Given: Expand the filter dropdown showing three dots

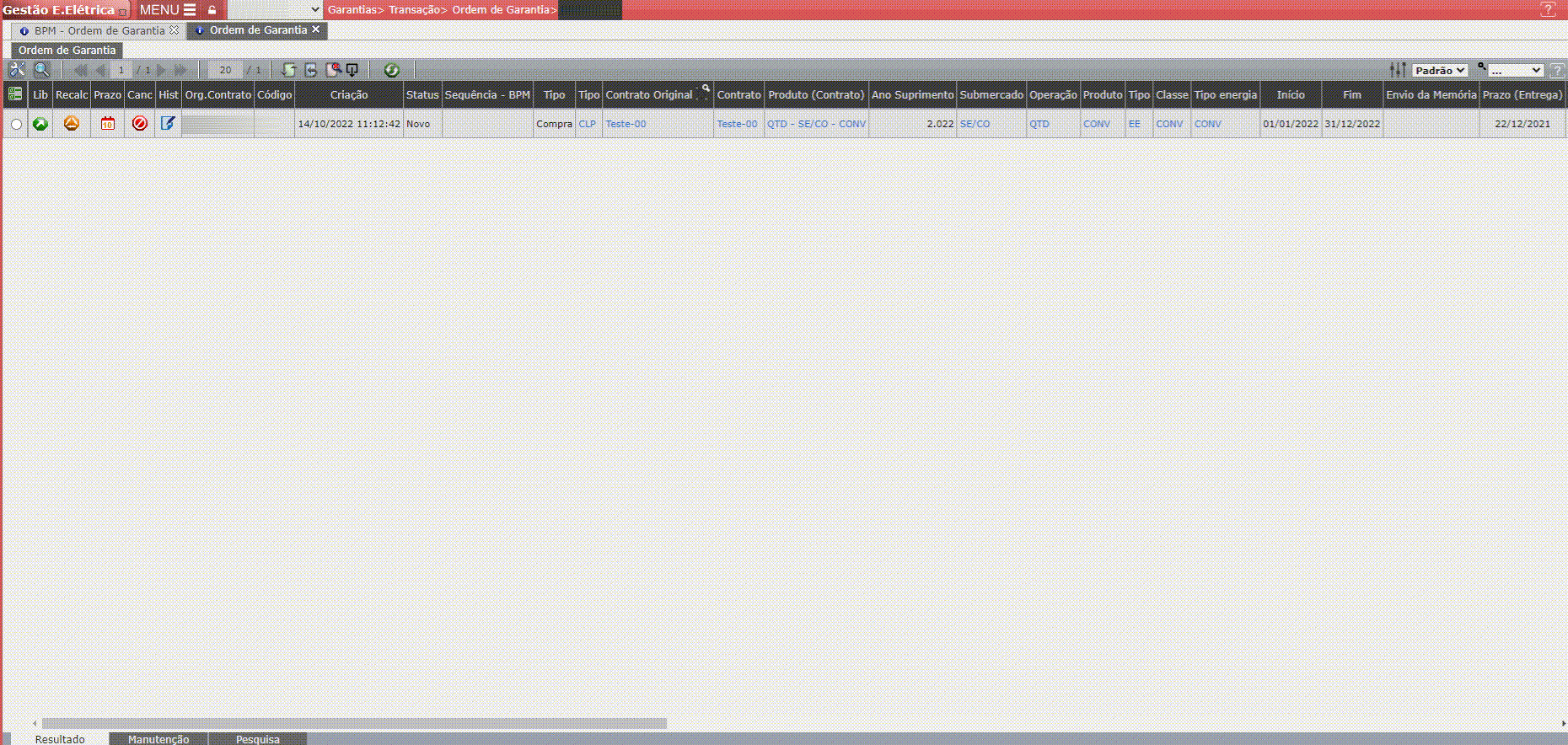Looking at the screenshot, I should click(1515, 71).
